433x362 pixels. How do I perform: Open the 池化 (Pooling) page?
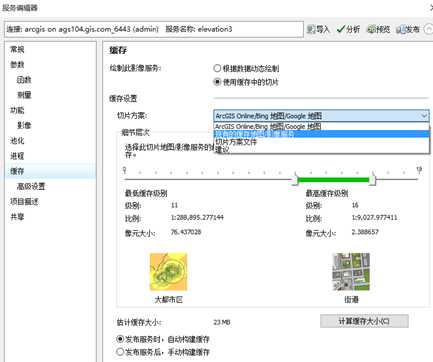pos(17,141)
